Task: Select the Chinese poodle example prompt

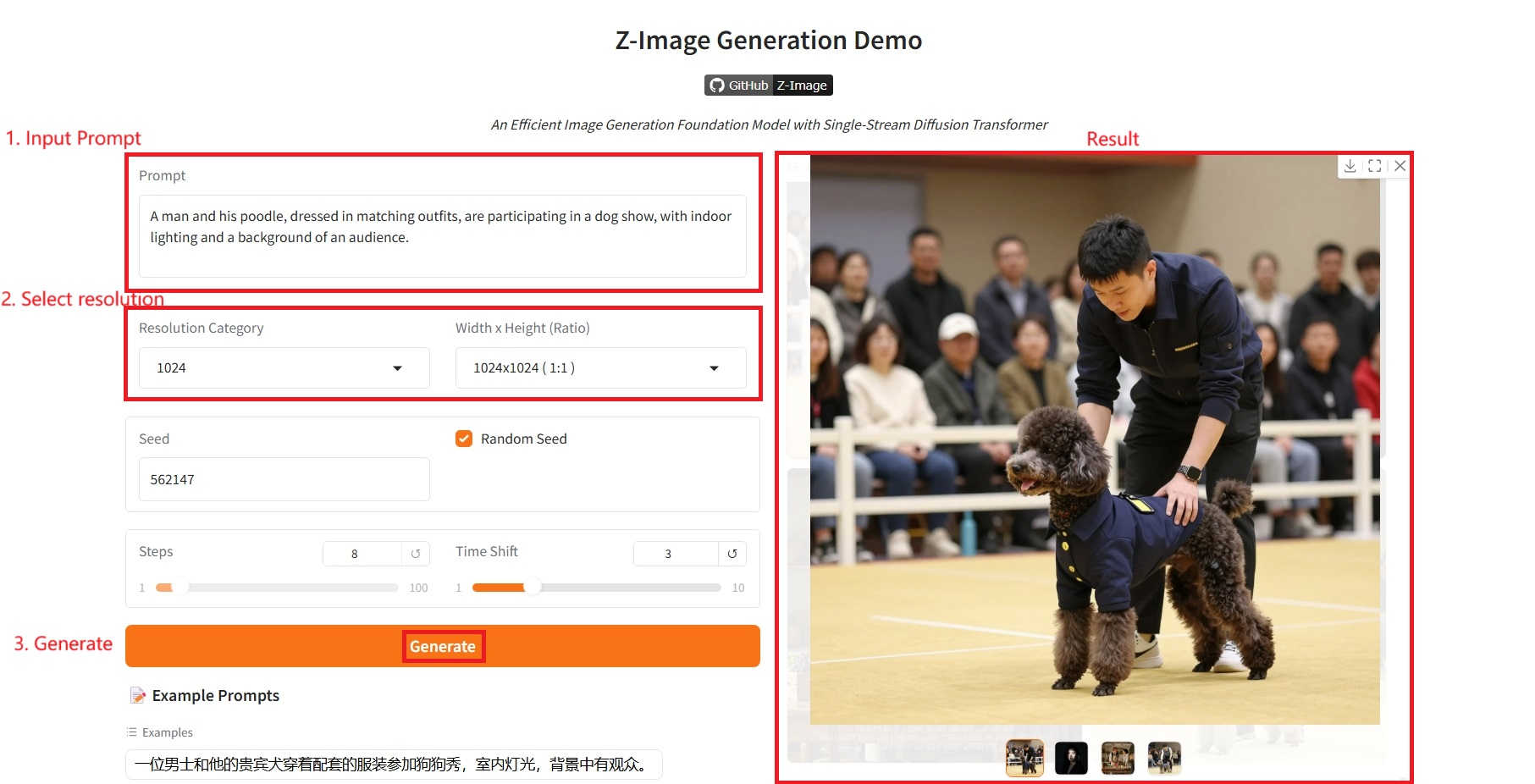Action: [x=393, y=765]
